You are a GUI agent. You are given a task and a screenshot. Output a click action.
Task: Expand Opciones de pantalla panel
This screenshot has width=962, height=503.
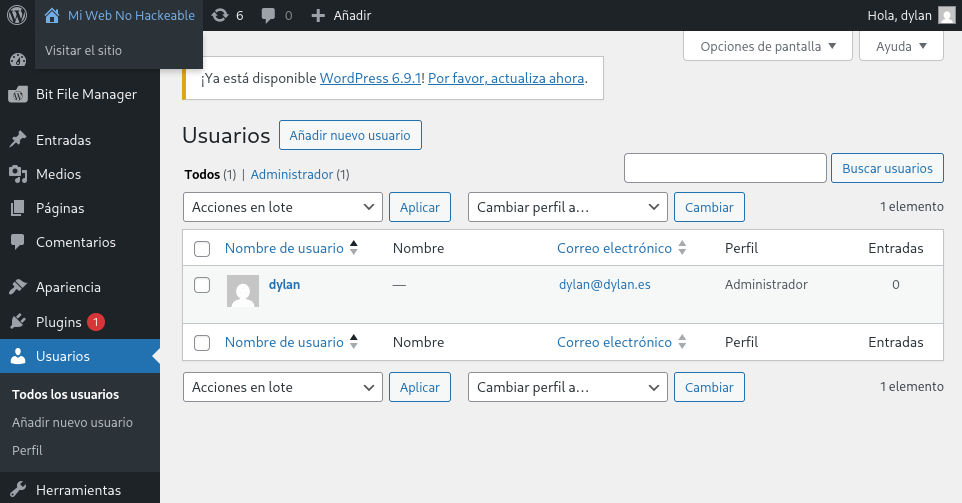(x=767, y=46)
